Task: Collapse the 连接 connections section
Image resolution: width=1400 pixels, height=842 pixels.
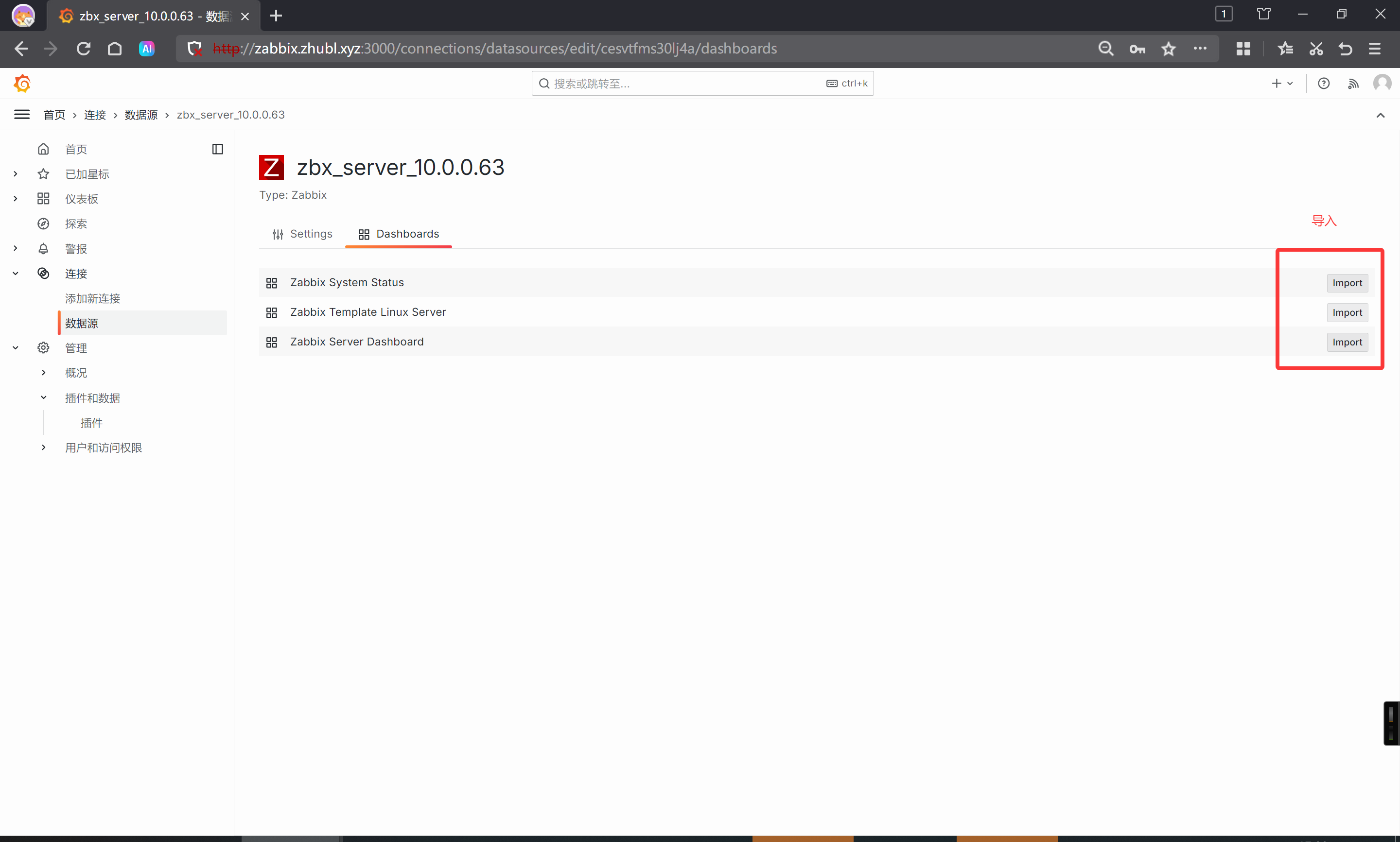Action: (x=16, y=274)
